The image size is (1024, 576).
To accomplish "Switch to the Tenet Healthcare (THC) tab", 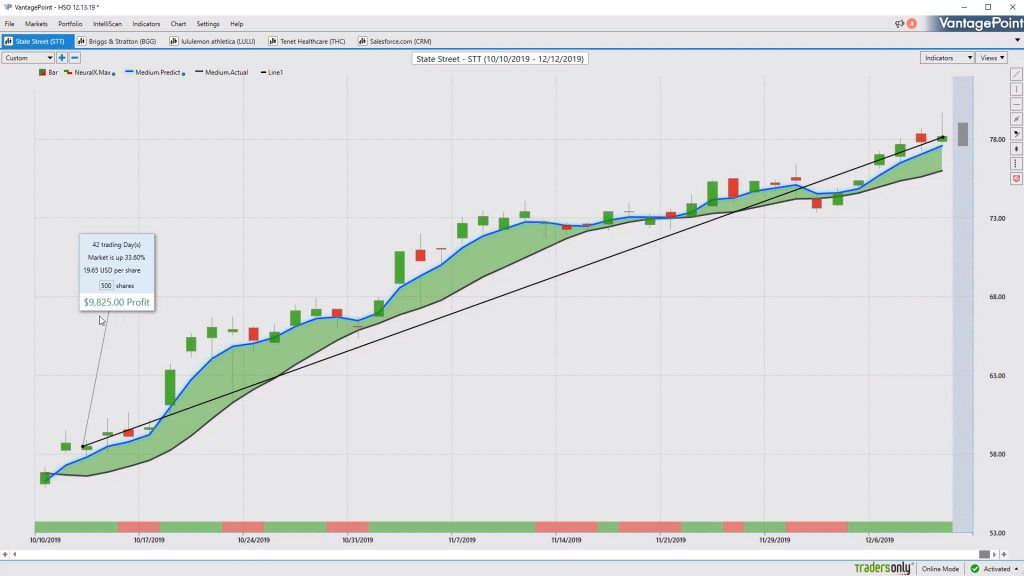I will coord(307,41).
